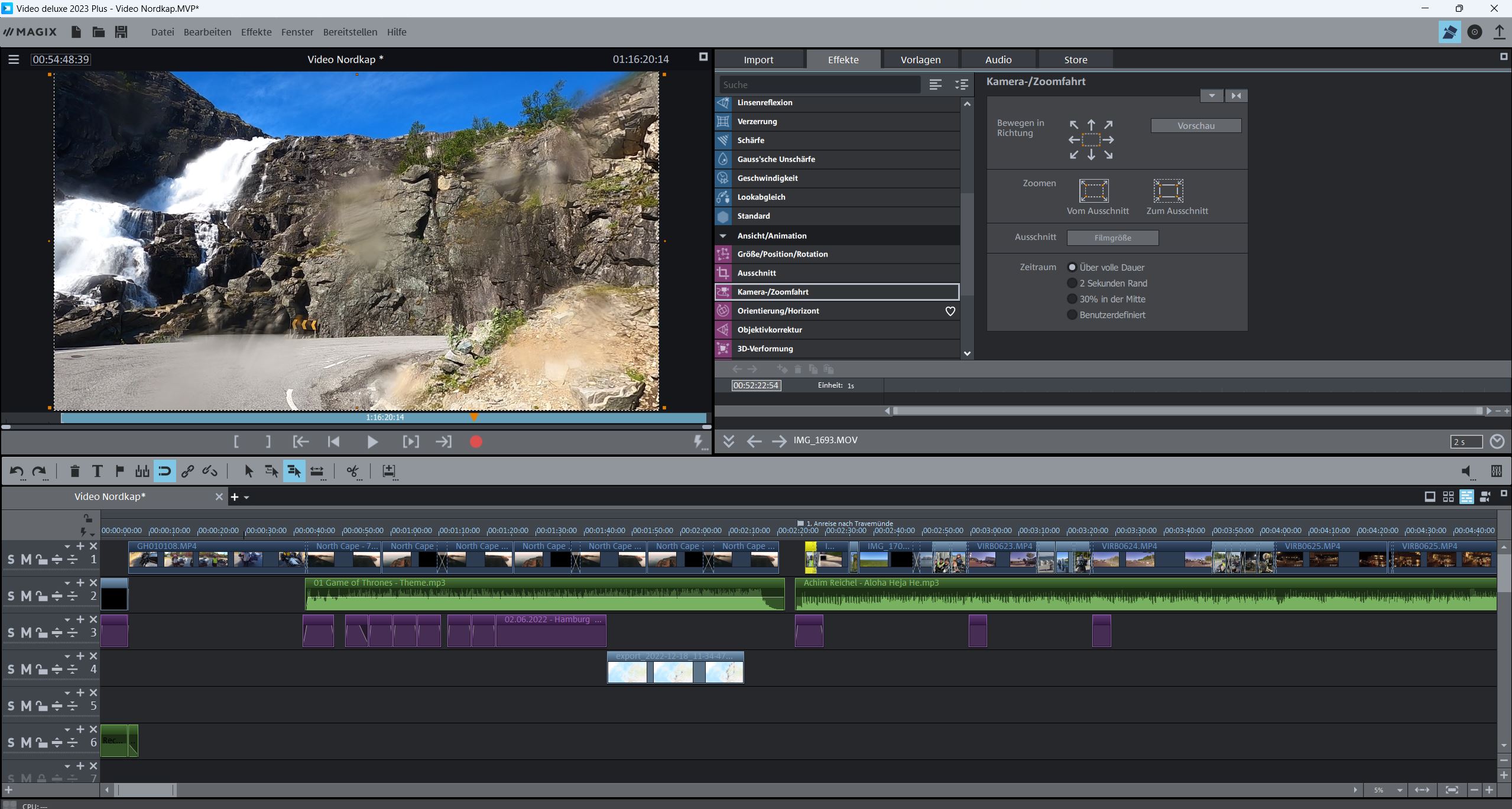Open the timeline zoom percentage dropdown
Viewport: 1512px width, 809px height.
tap(1399, 790)
